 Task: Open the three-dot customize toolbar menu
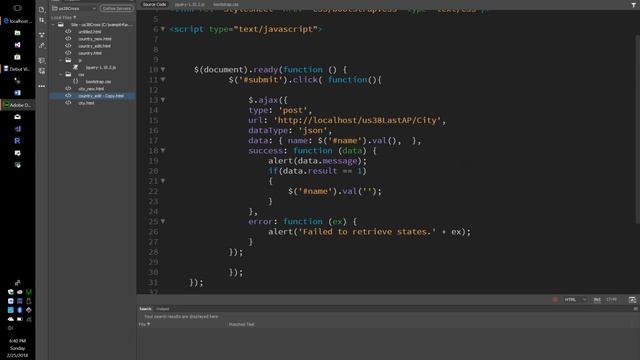point(42,86)
